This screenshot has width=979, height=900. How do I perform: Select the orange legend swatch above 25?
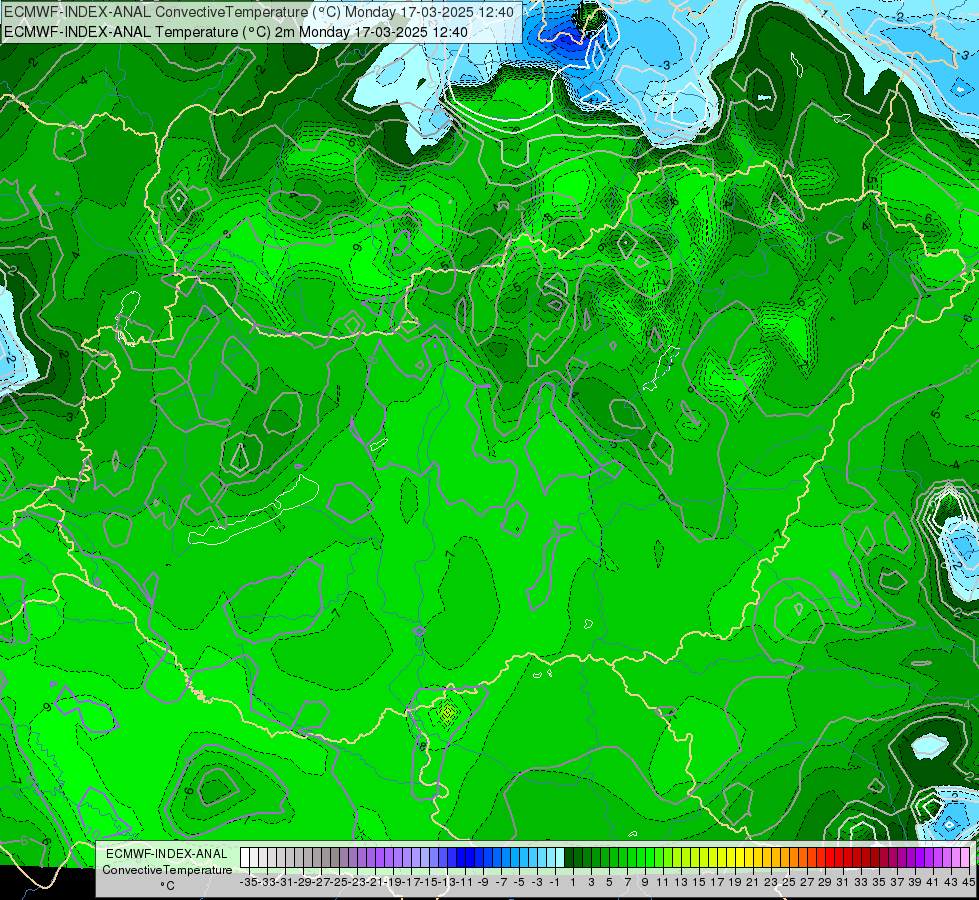[x=785, y=858]
